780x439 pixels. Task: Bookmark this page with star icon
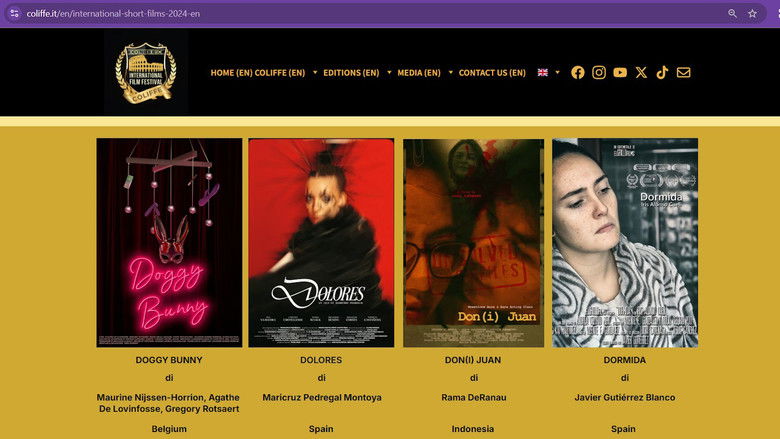[x=752, y=13]
